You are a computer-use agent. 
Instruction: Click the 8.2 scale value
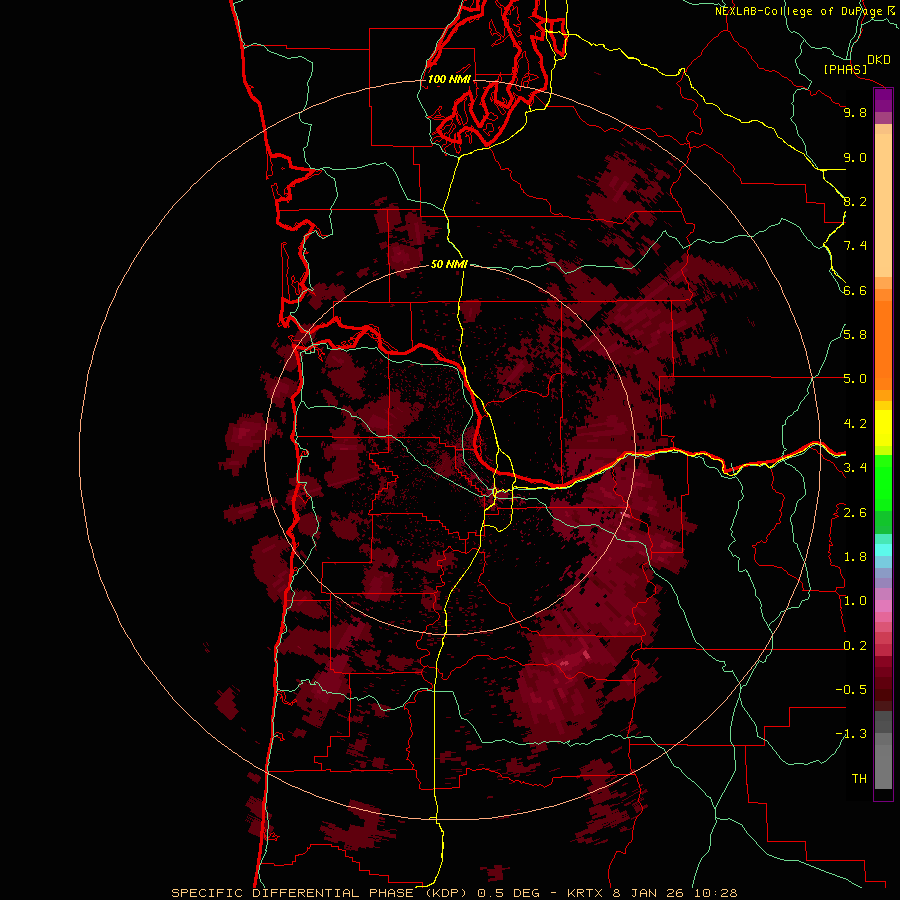[x=855, y=201]
